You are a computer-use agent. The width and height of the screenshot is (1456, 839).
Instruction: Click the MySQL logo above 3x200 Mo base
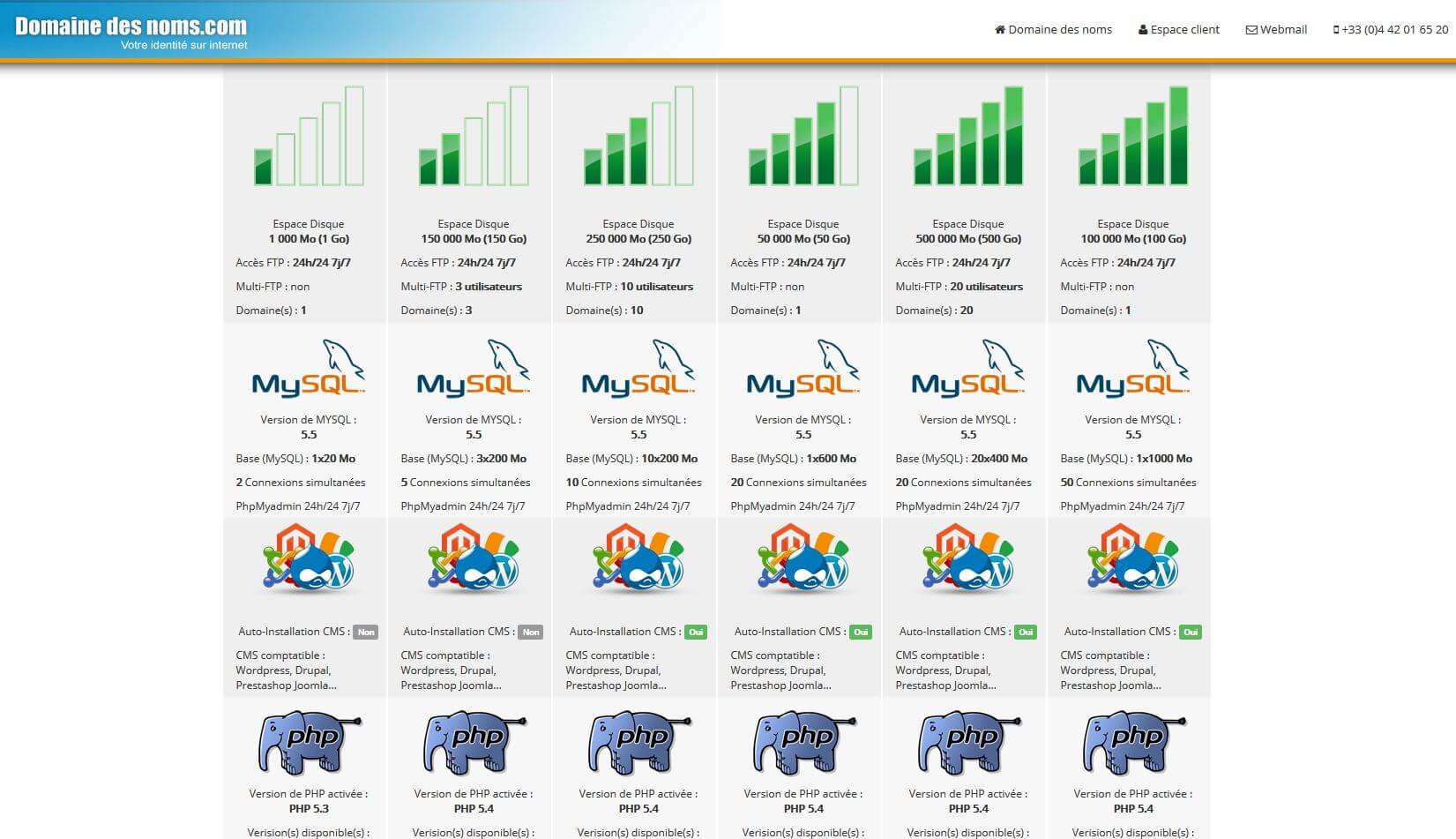(x=474, y=368)
